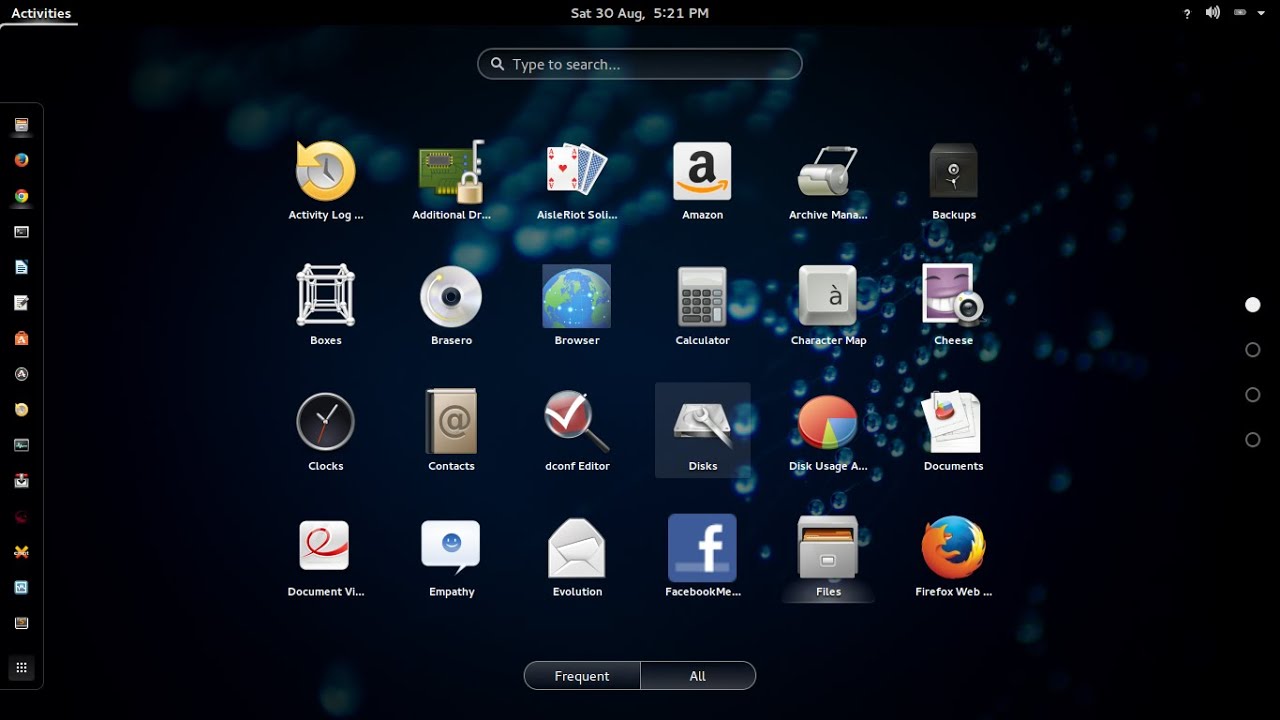The image size is (1280, 720).
Task: Open Disk Usage Analyzer
Action: pos(828,432)
